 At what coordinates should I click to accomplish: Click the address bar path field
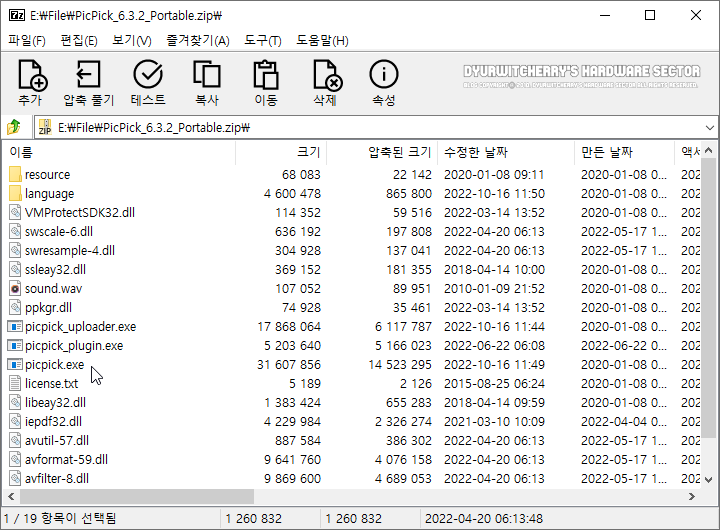coord(377,128)
